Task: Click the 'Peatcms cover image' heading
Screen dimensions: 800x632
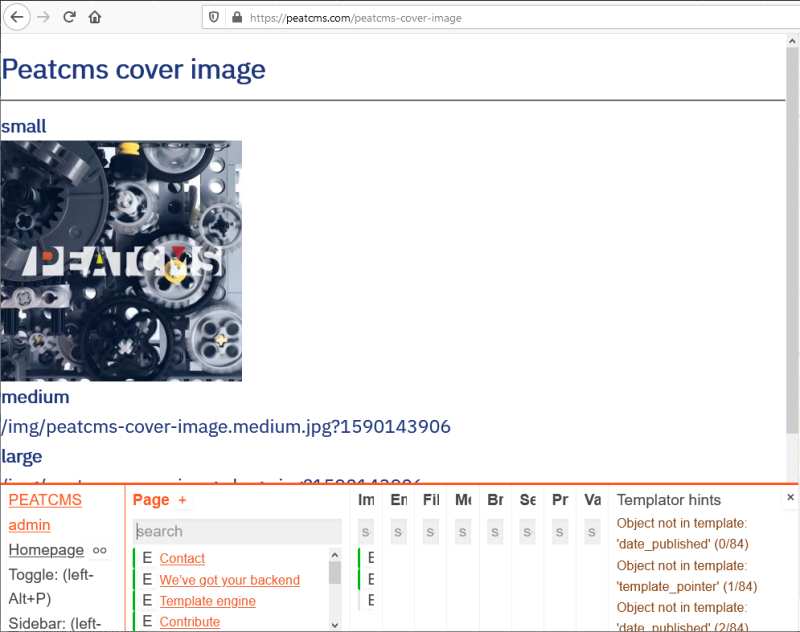Action: click(x=134, y=69)
